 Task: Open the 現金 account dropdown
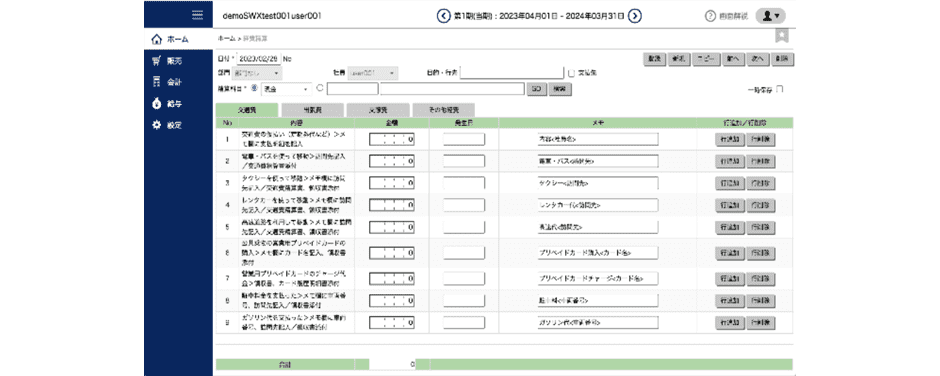tap(287, 89)
